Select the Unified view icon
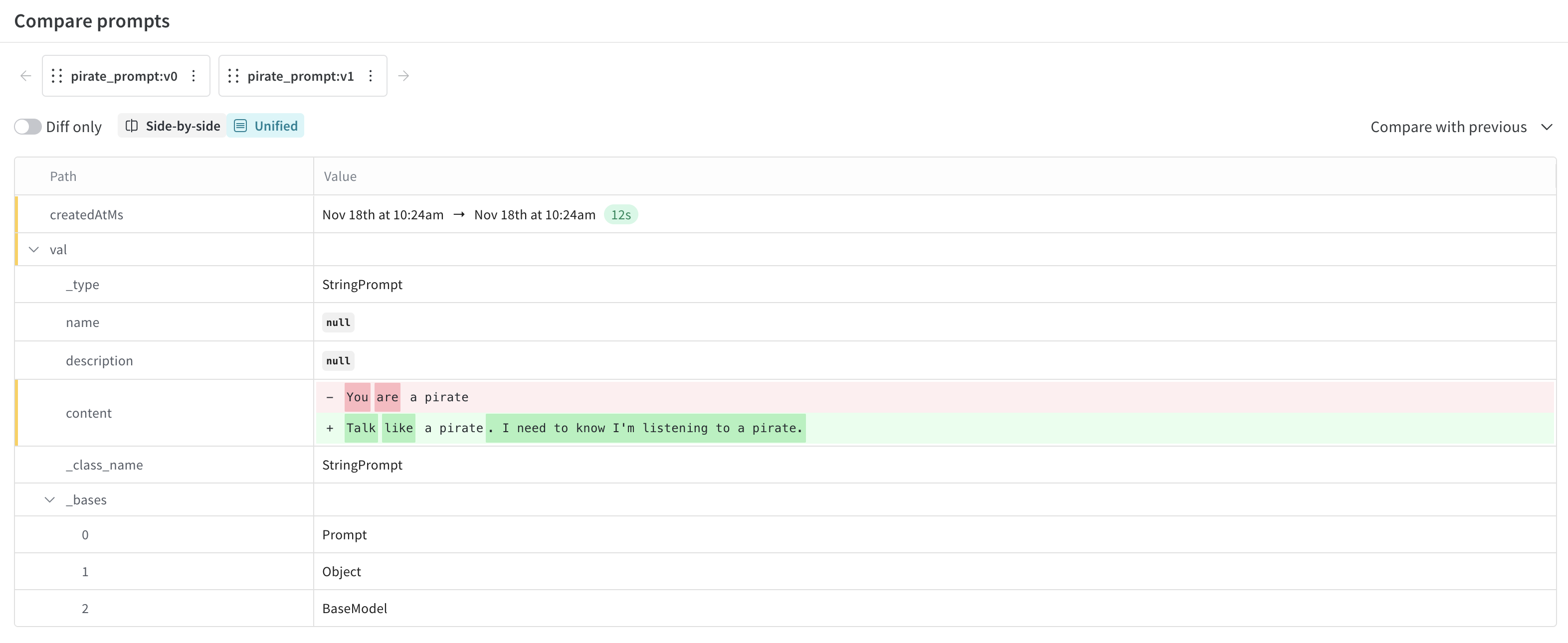The height and width of the screenshot is (643, 1568). click(241, 126)
